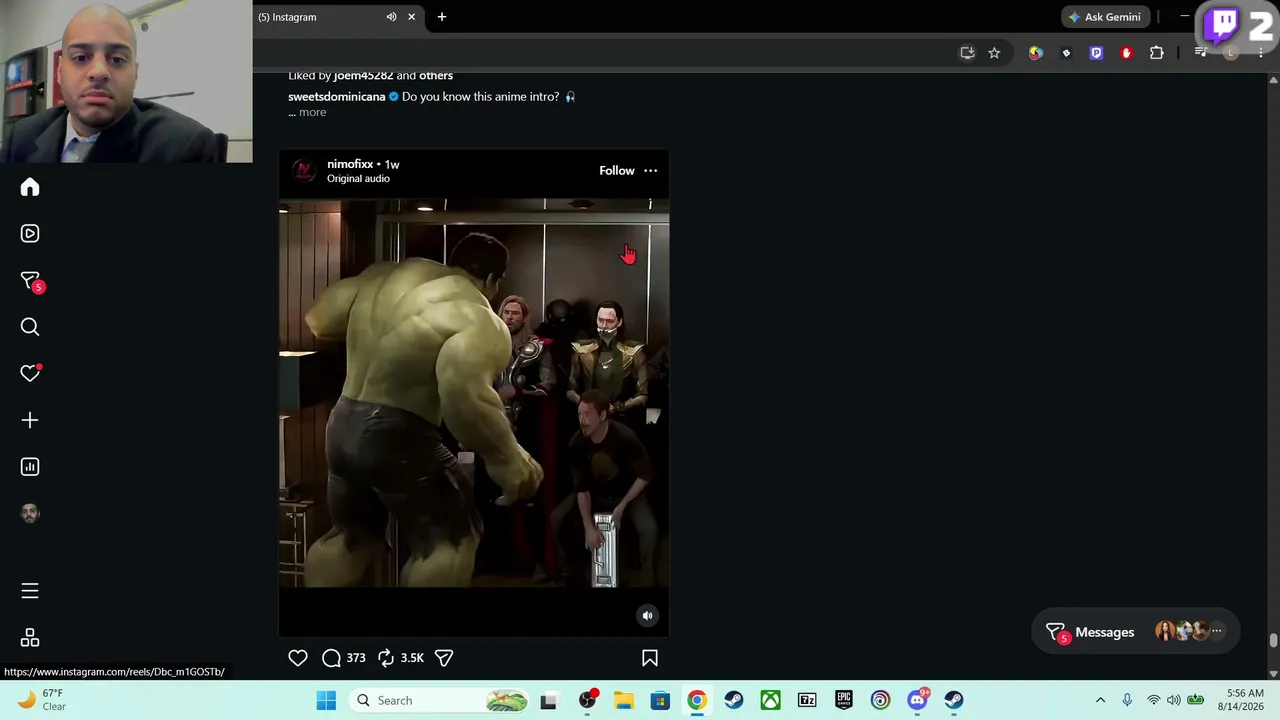The image size is (1280, 720).
Task: Toggle reel audio with the speaker button
Action: pos(648,616)
